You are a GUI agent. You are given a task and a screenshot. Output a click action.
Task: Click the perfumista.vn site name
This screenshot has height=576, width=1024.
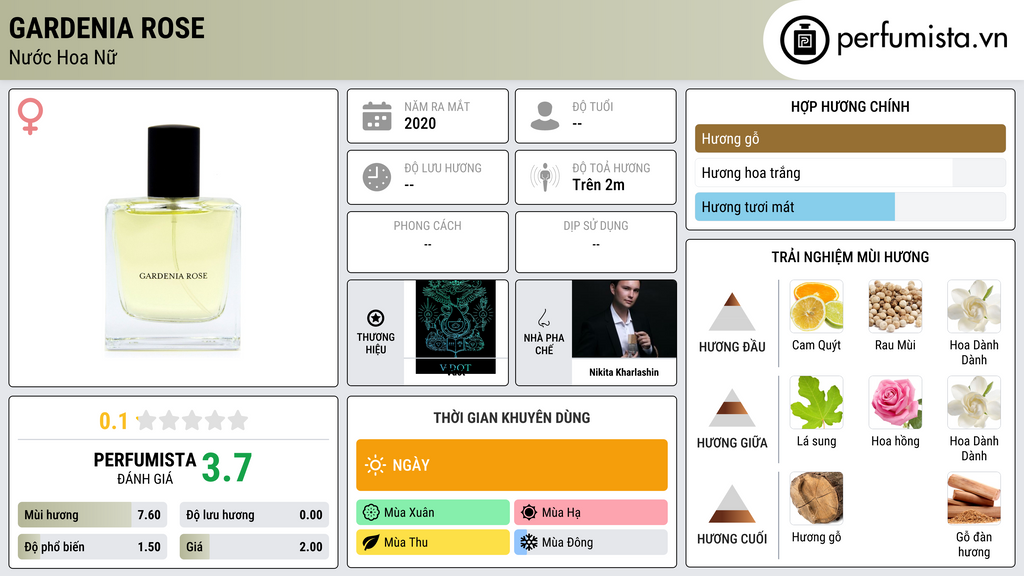point(922,39)
